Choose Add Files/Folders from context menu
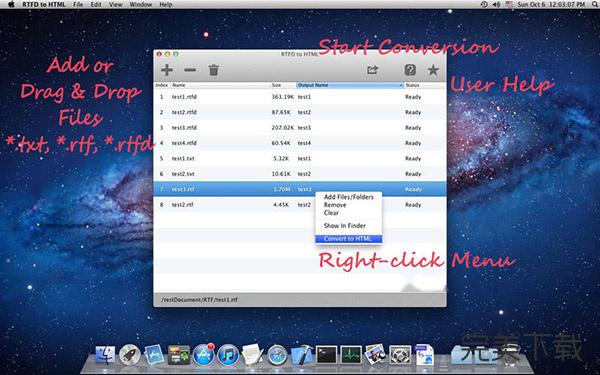600x375 pixels. (x=348, y=197)
